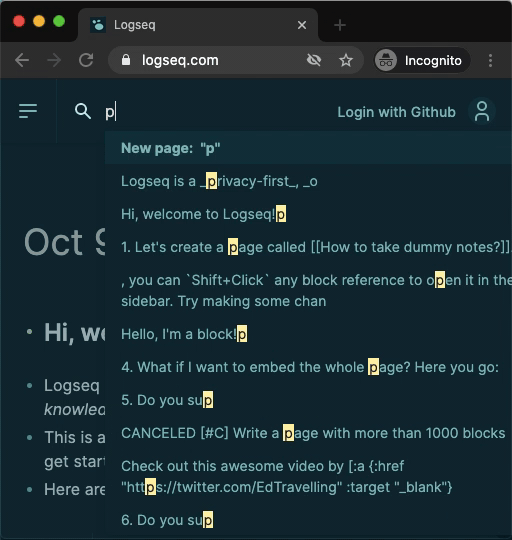Click the lock icon for site info

click(126, 60)
